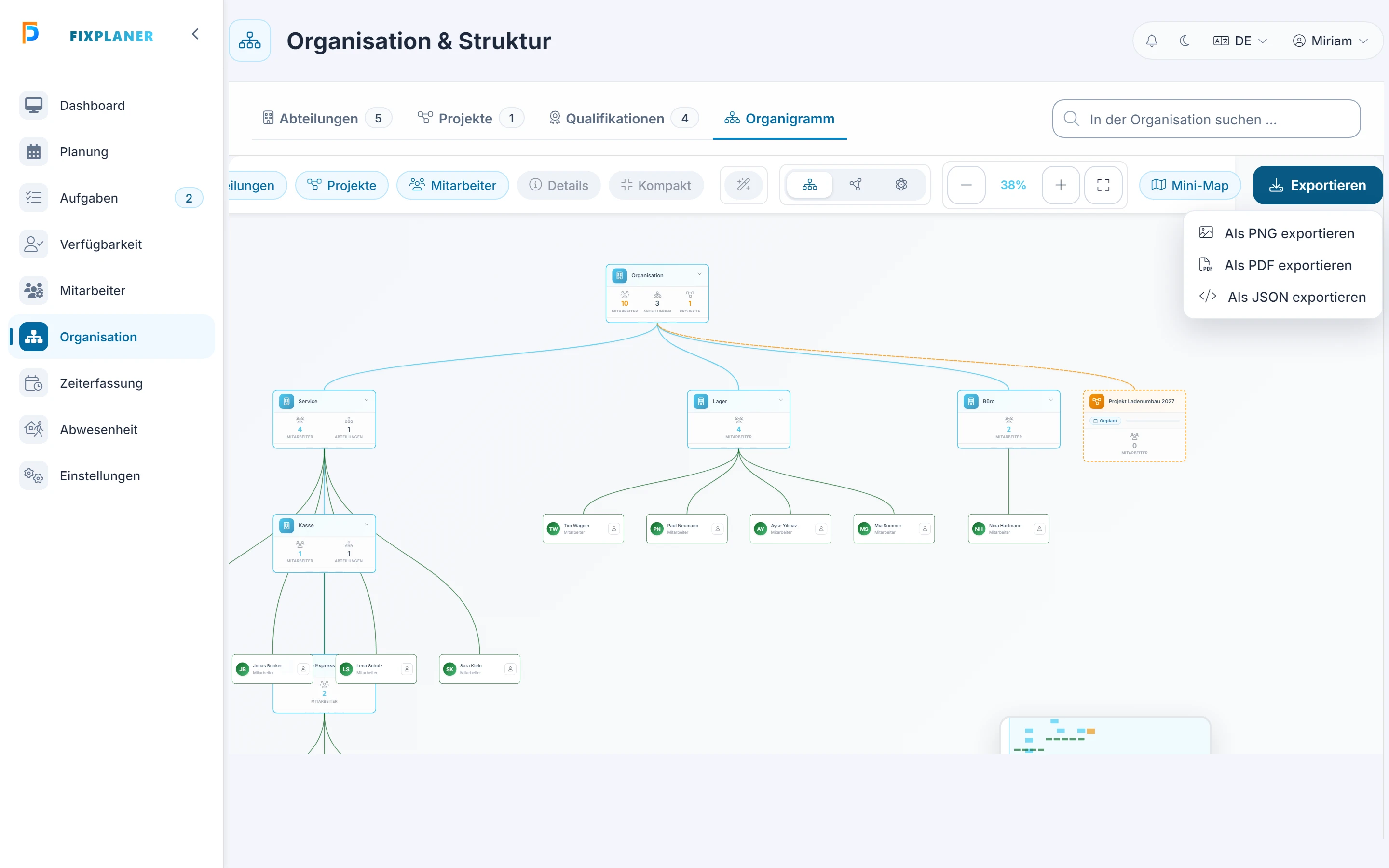Zoom in with the plus button
The height and width of the screenshot is (868, 1389).
tap(1061, 185)
